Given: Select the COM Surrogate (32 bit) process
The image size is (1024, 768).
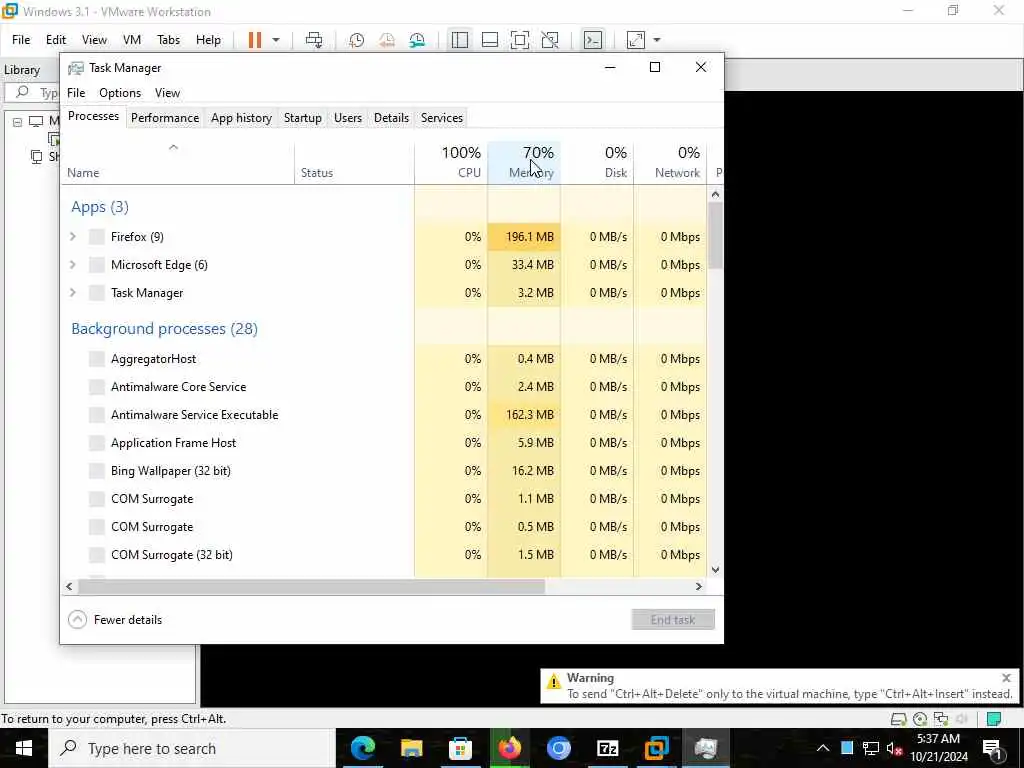Looking at the screenshot, I should (385, 554).
